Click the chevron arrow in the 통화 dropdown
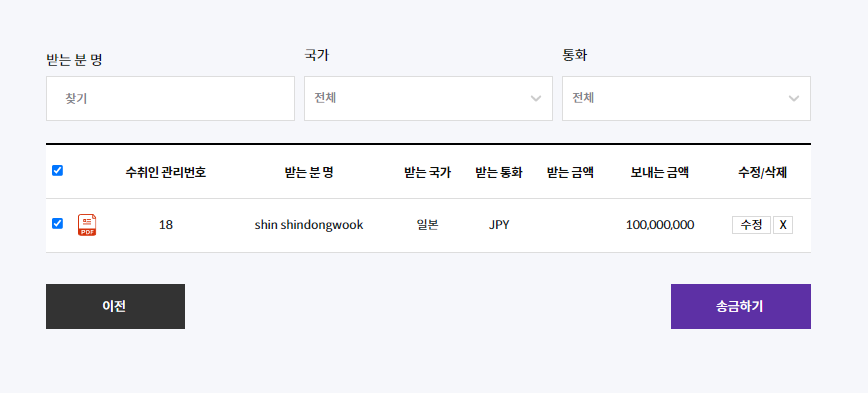 [794, 99]
